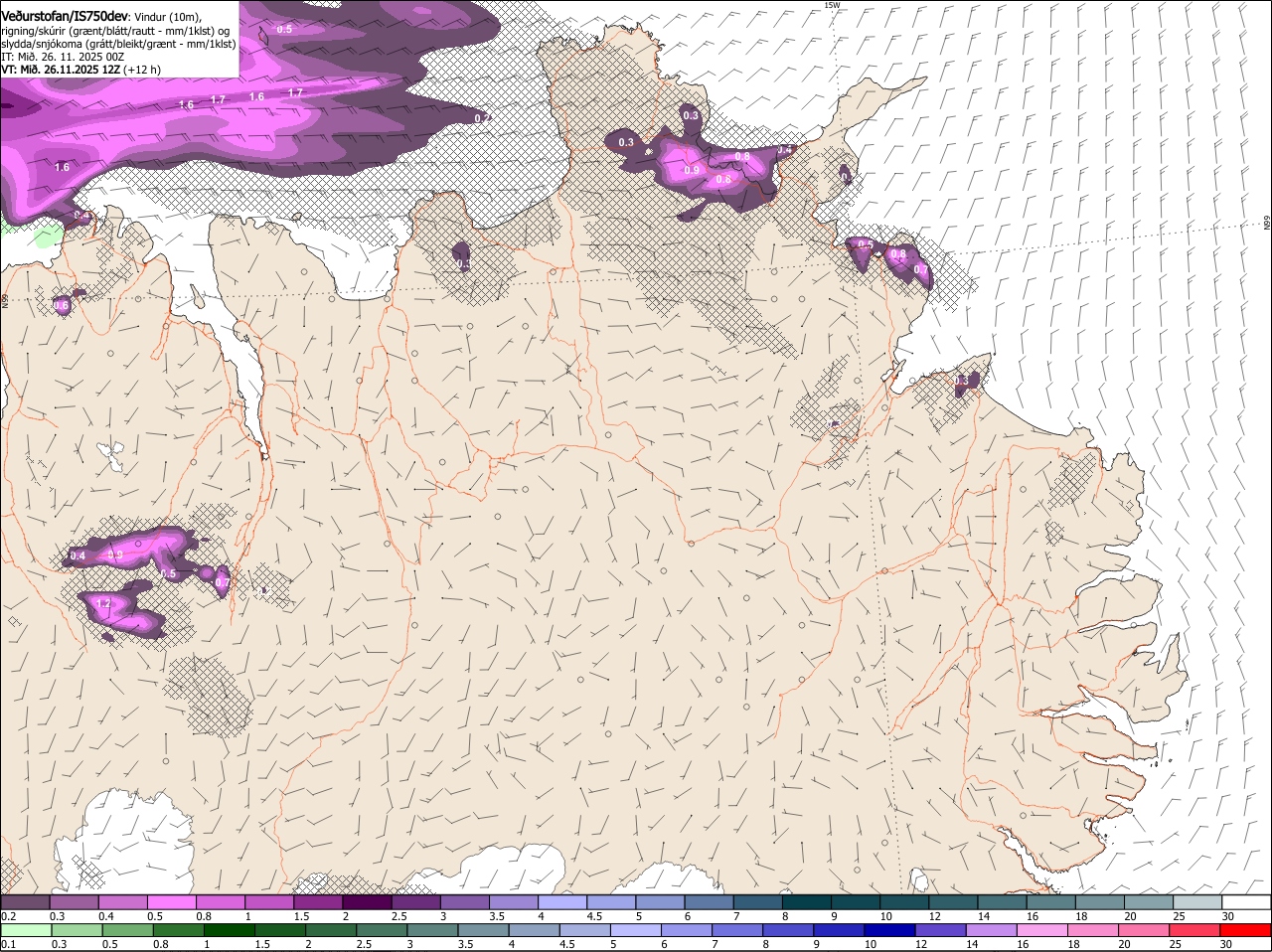
Task: Pick the dark teal 8 swatch, upper legend row
Action: 806,901
